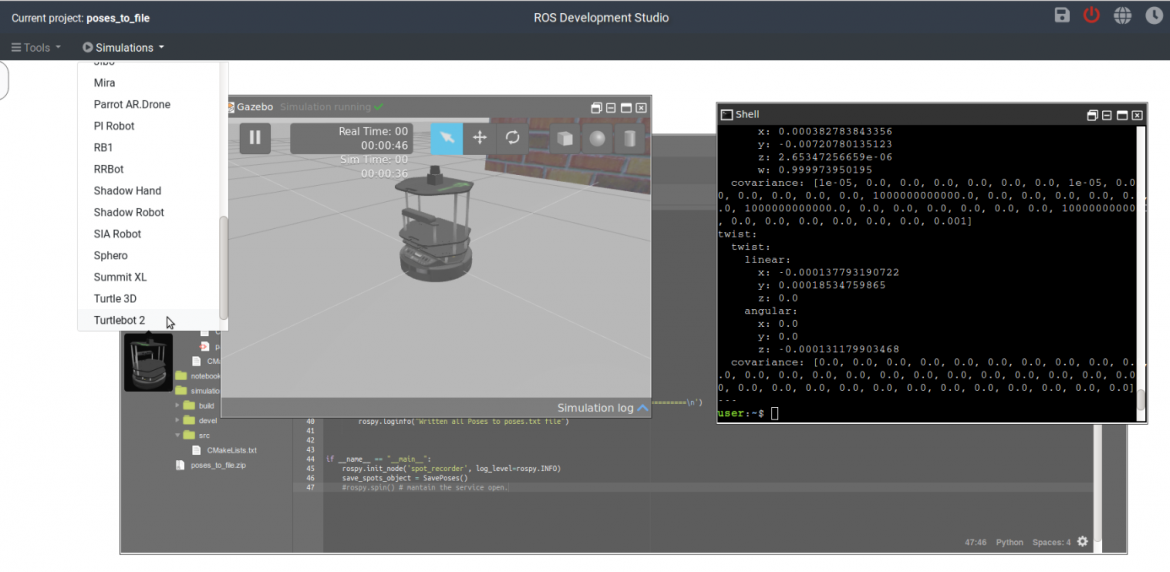This screenshot has width=1170, height=572.
Task: Close the Shell window
Action: tap(1137, 115)
